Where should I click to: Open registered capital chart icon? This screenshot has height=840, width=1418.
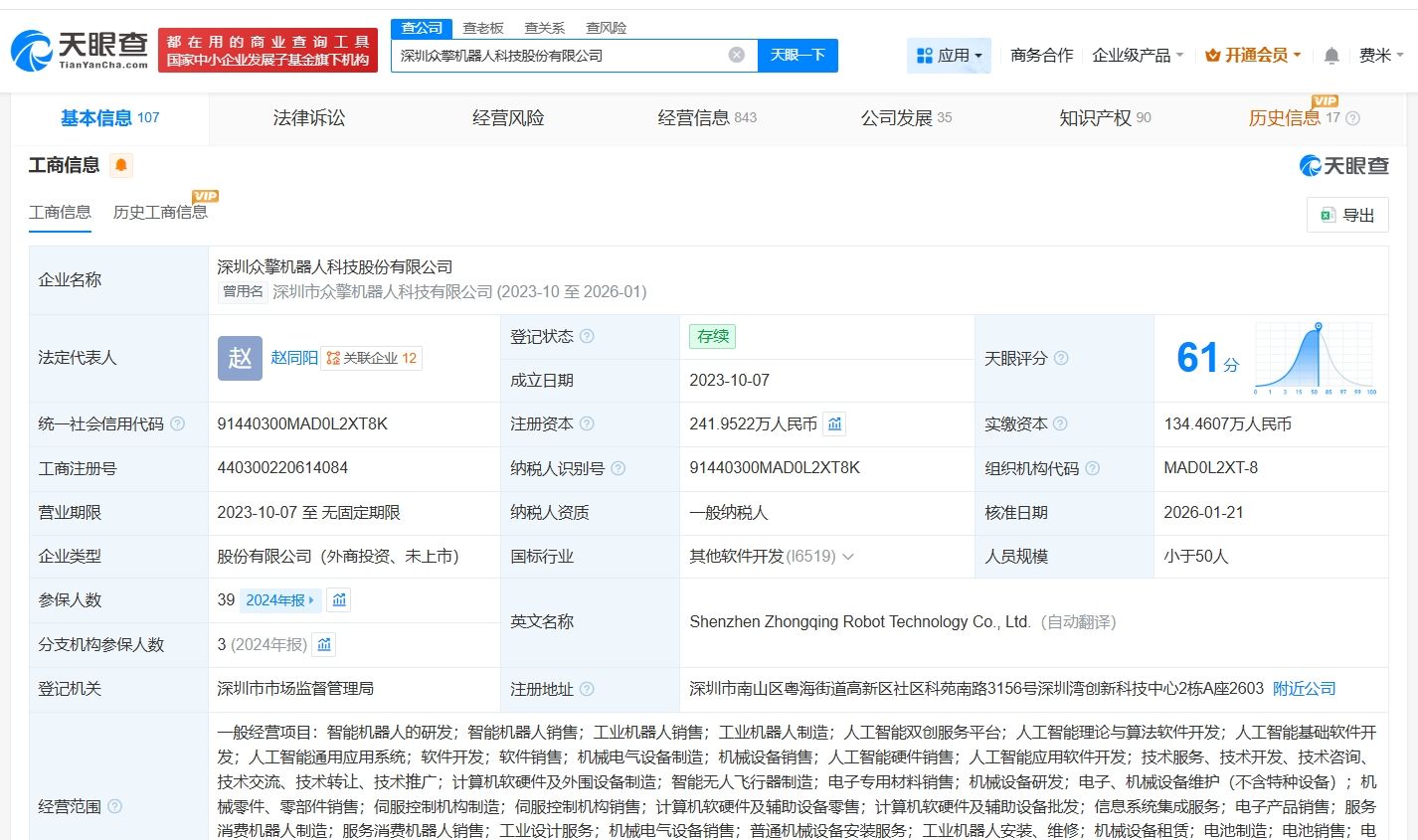tap(835, 424)
